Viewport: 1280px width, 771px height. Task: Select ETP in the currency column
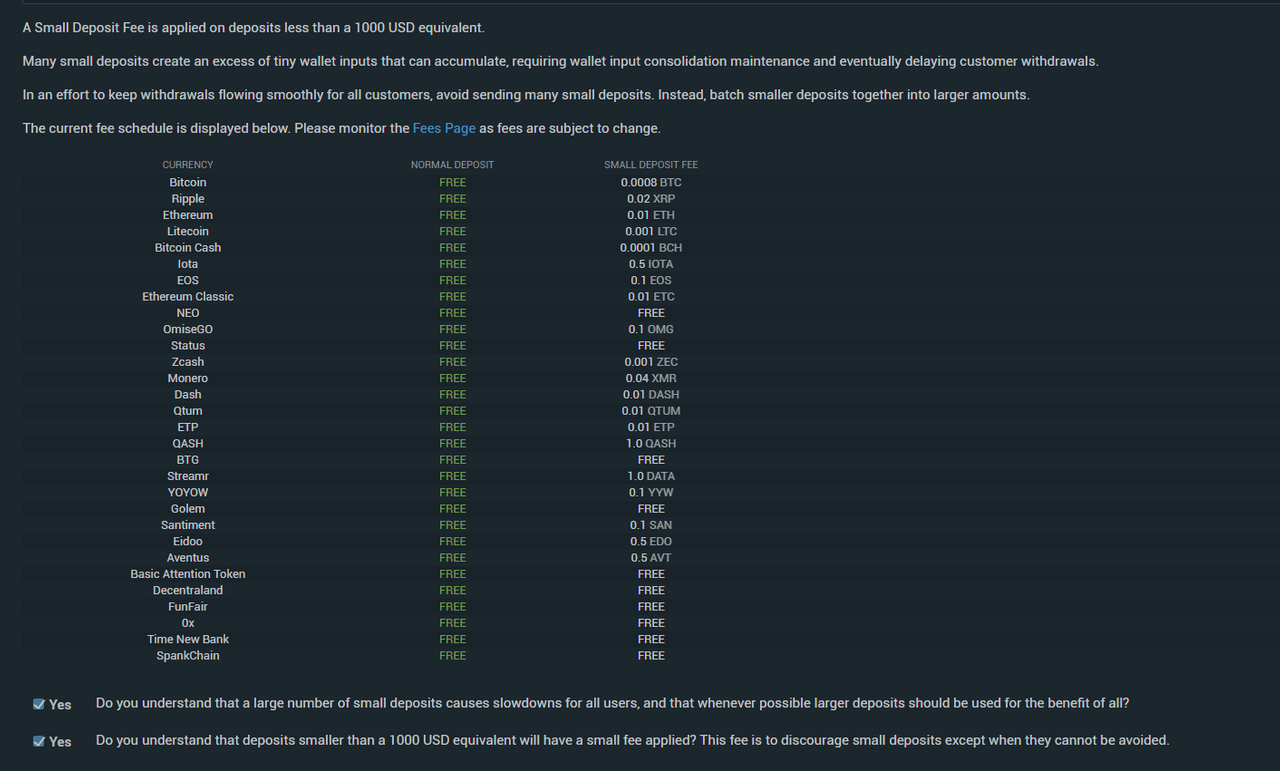(x=188, y=427)
